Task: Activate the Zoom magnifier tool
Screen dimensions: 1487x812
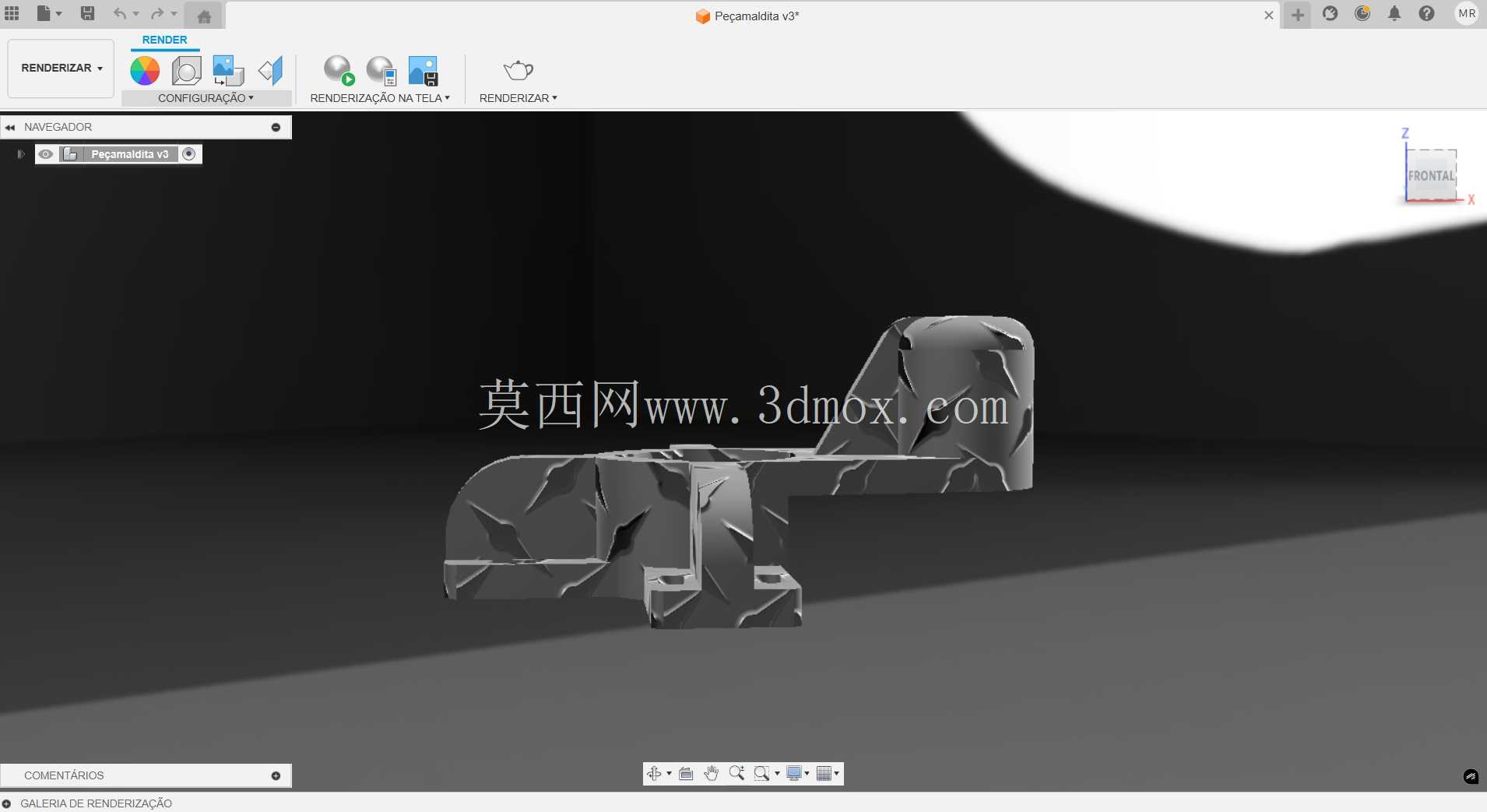Action: click(x=736, y=773)
